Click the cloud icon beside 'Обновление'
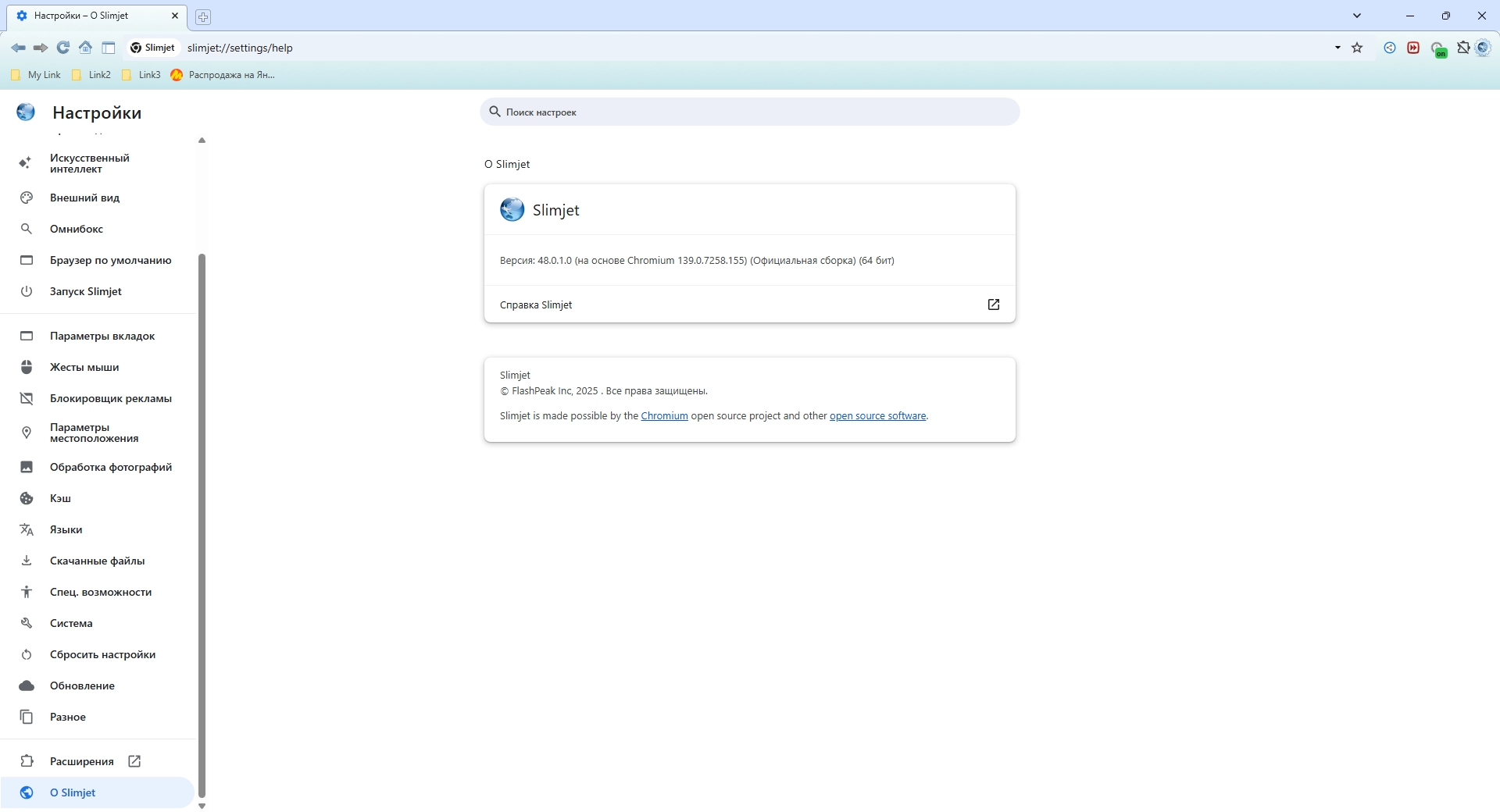 tap(27, 686)
